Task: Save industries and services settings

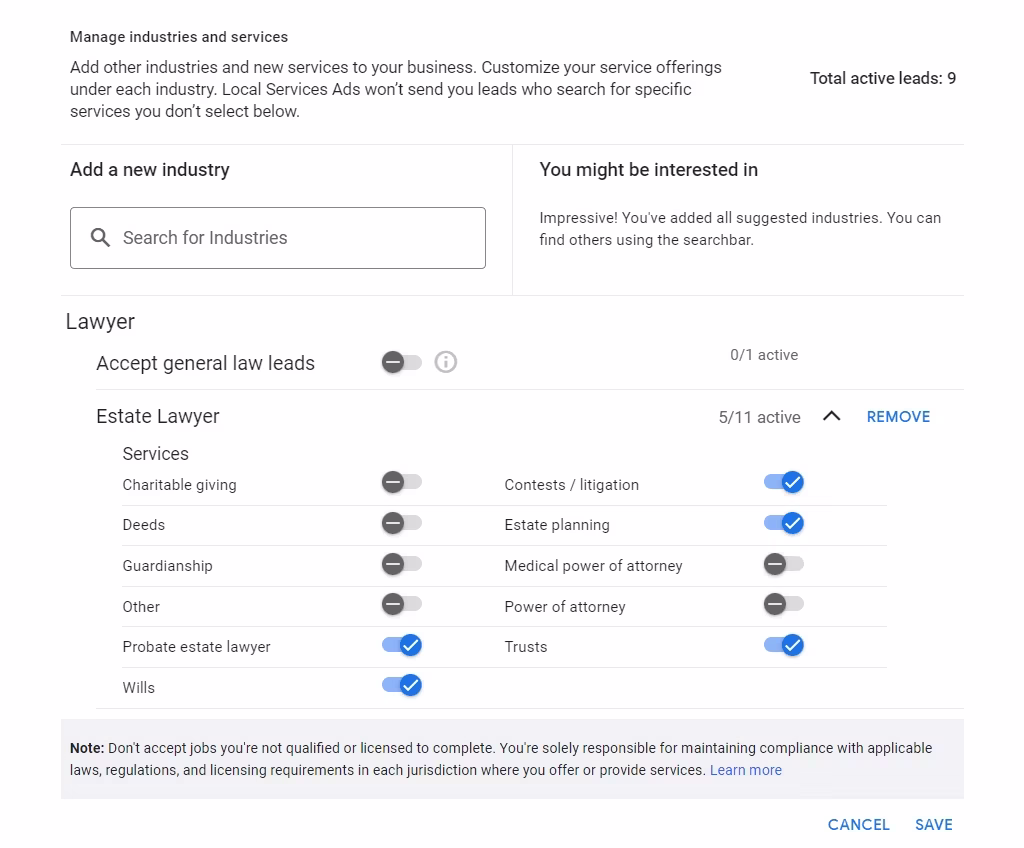Action: 933,825
